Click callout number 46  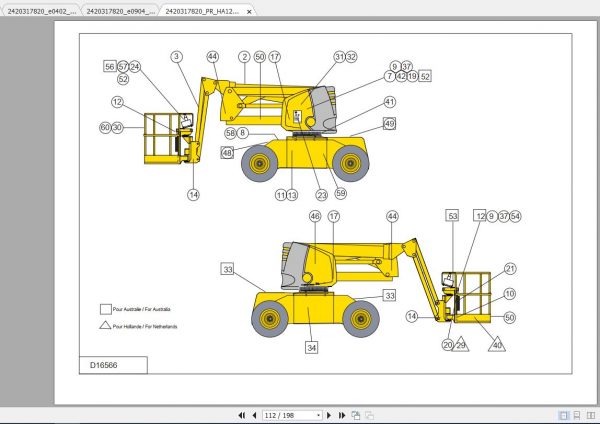point(315,217)
